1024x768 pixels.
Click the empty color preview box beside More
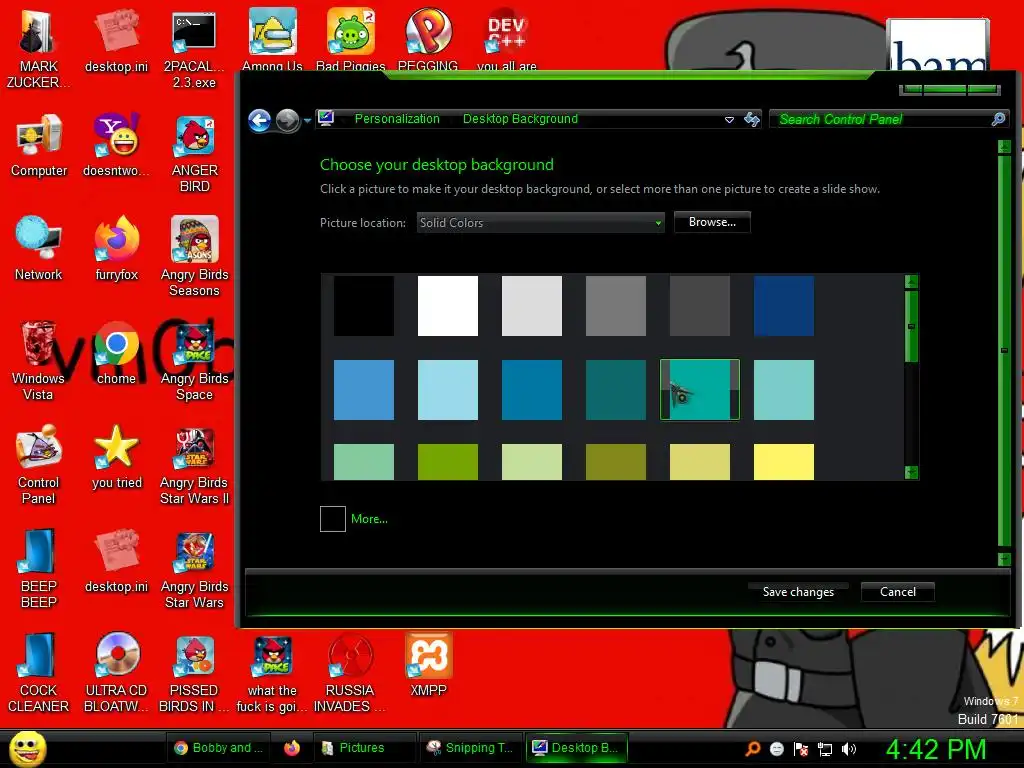pos(332,519)
